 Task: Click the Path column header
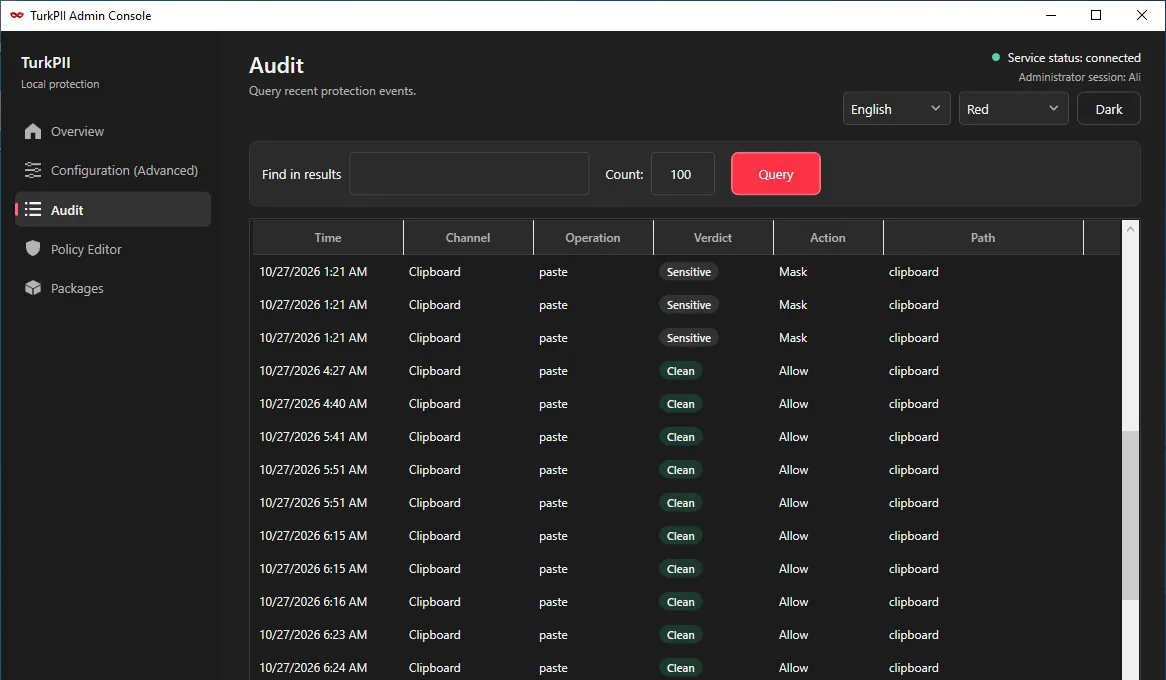pos(982,237)
